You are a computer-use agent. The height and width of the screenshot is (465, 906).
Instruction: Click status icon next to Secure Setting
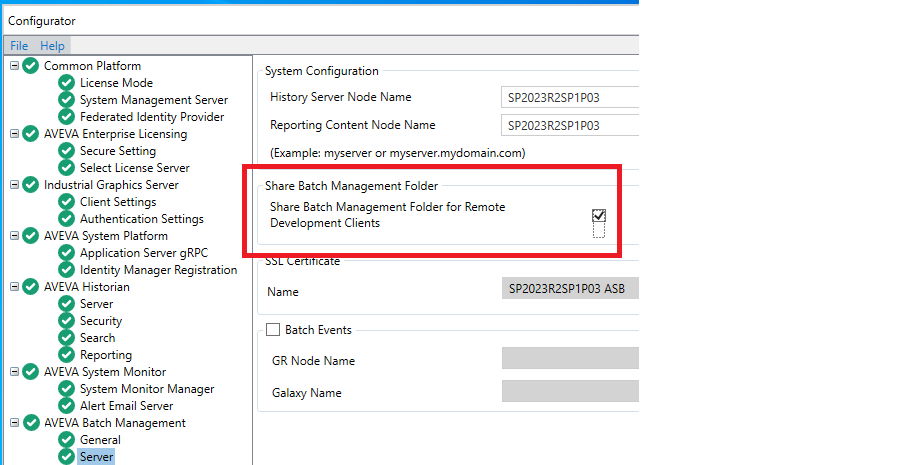click(x=66, y=151)
